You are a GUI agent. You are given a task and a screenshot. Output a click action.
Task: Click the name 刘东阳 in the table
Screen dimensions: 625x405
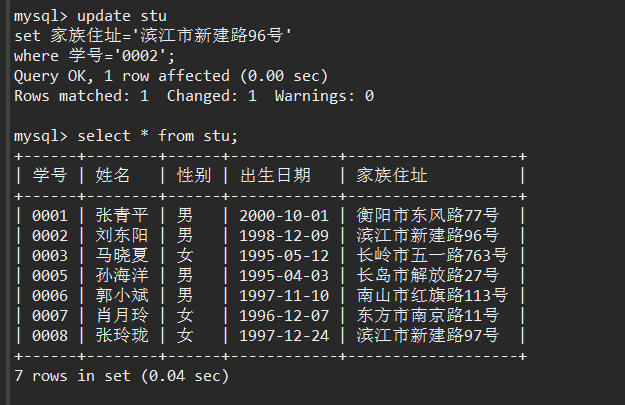pyautogui.click(x=121, y=235)
